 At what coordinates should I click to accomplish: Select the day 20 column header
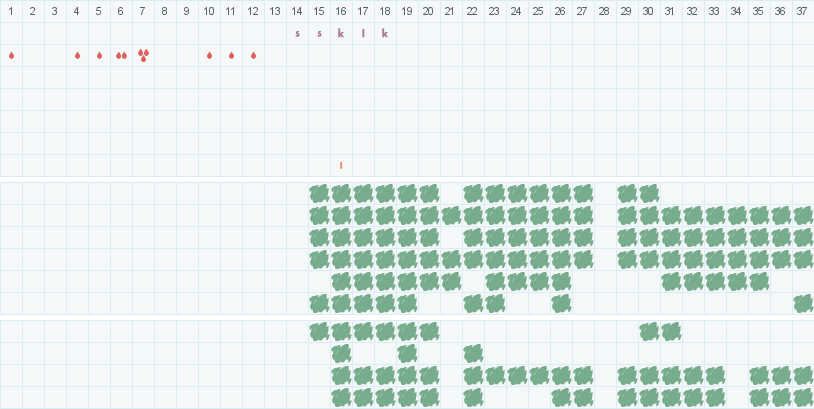428,11
